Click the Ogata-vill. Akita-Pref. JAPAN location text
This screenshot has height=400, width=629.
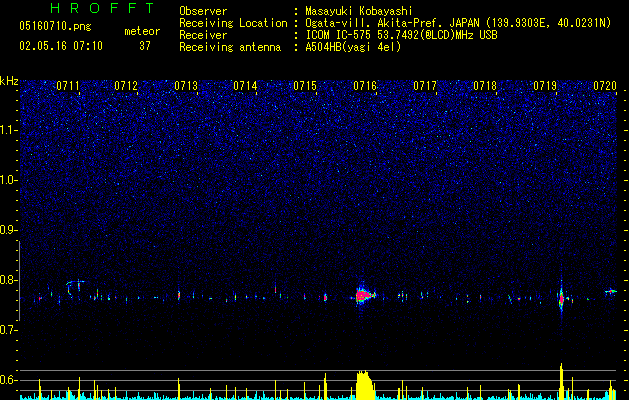pyautogui.click(x=458, y=23)
